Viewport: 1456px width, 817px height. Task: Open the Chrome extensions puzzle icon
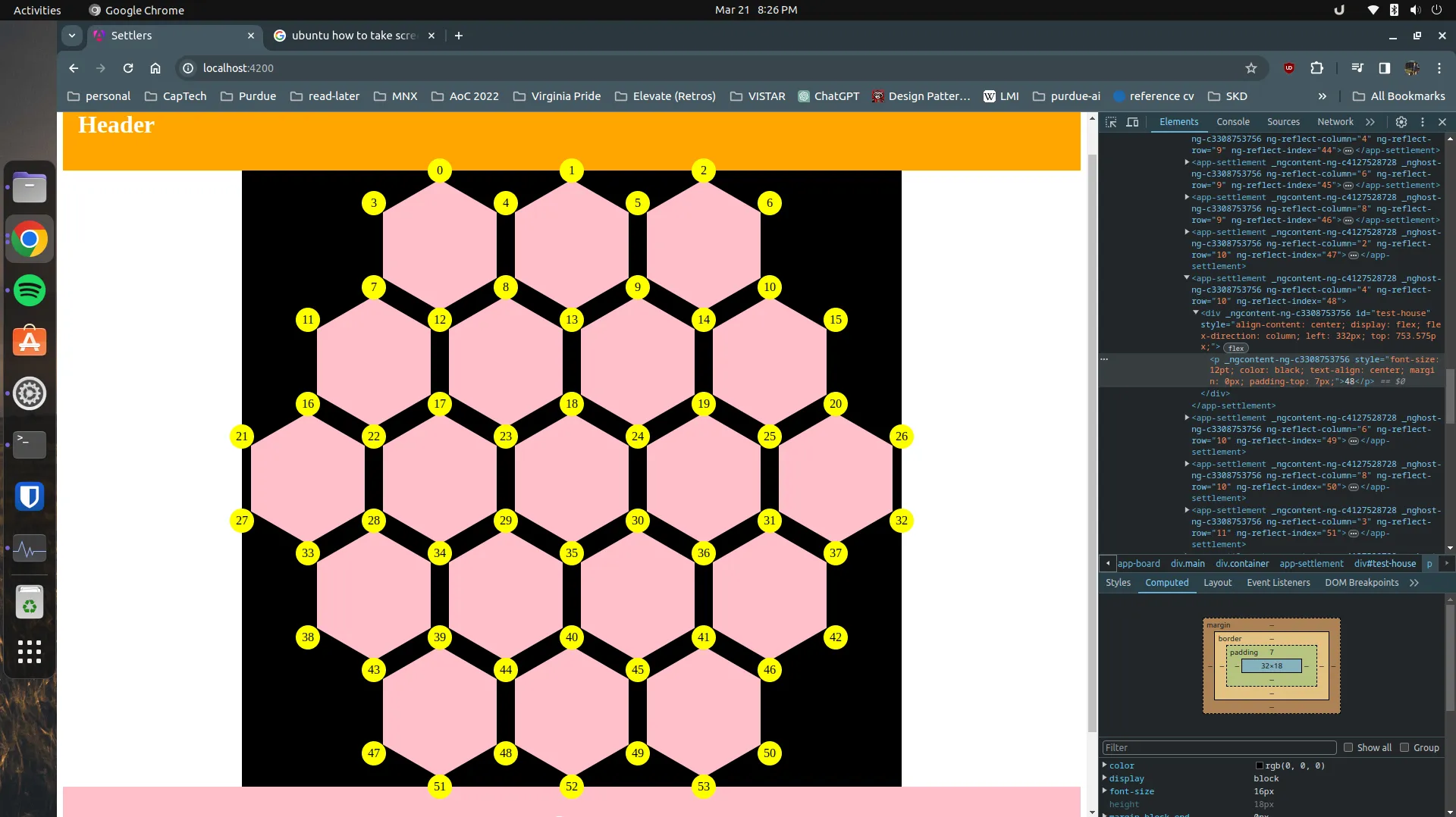tap(1317, 68)
